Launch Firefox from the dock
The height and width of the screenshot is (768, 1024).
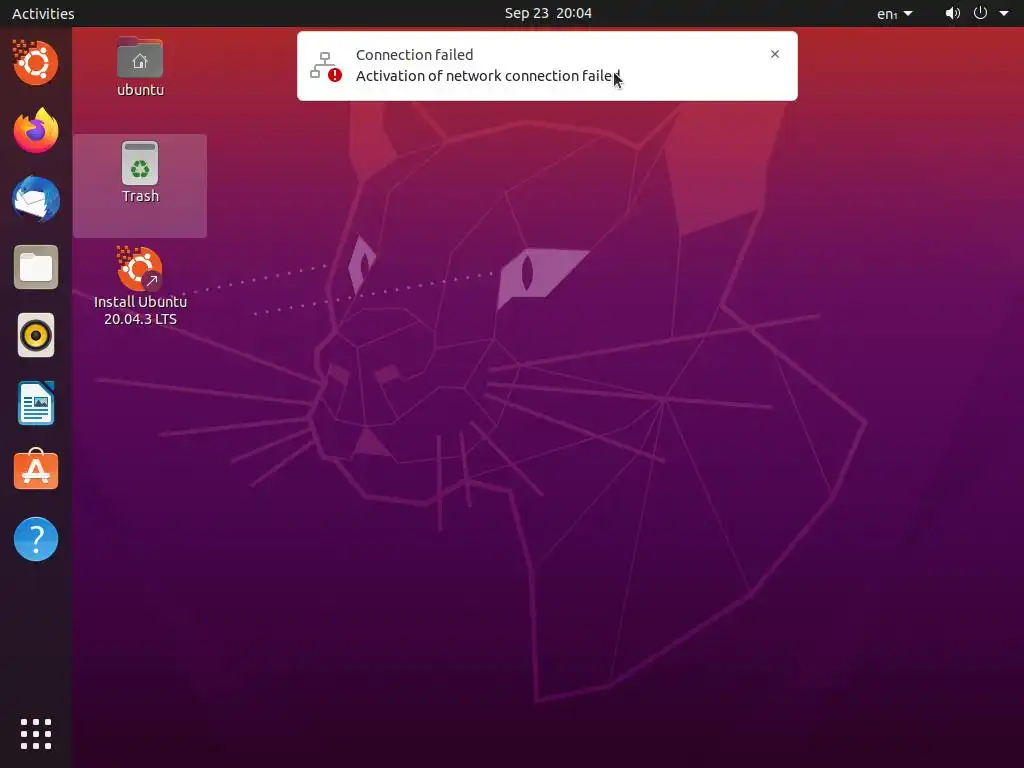(x=36, y=131)
